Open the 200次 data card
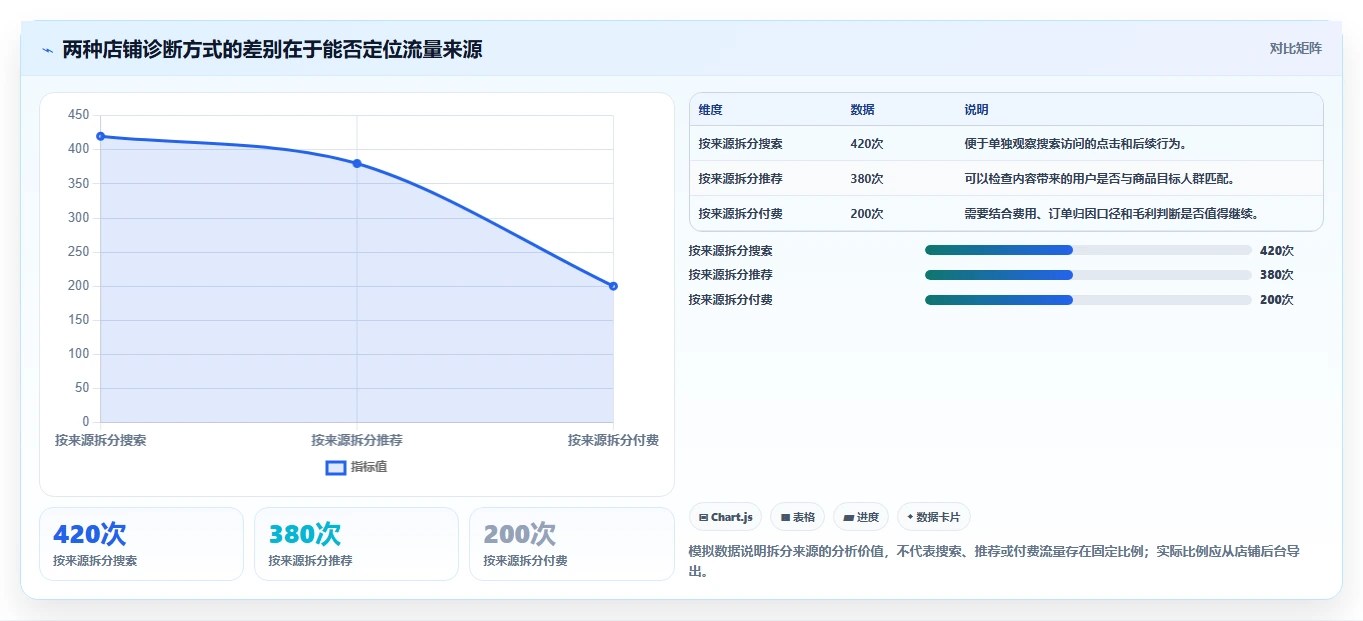This screenshot has width=1363, height=621. pos(571,544)
